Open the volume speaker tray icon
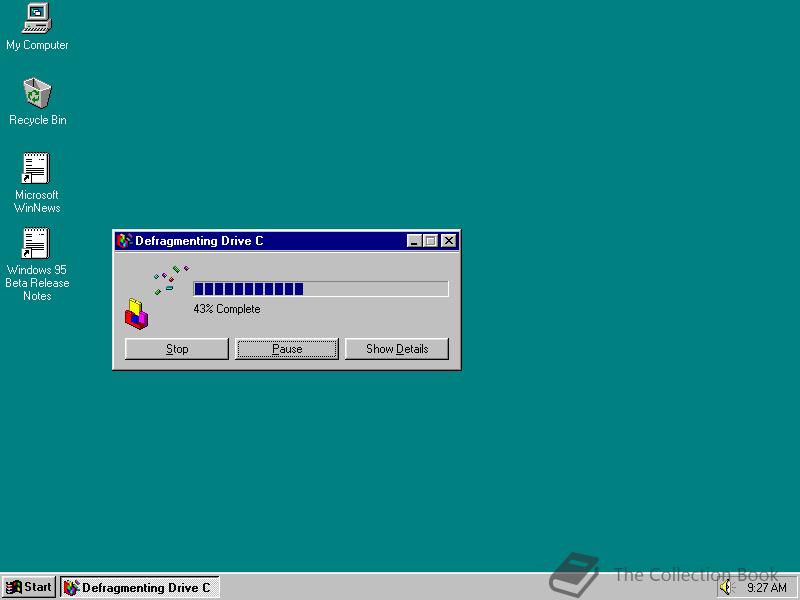This screenshot has height=600, width=800. pyautogui.click(x=726, y=588)
